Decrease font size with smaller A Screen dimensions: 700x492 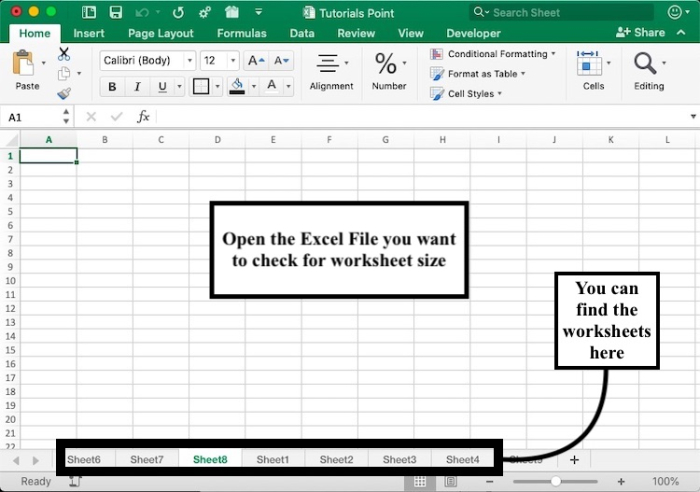click(x=281, y=60)
